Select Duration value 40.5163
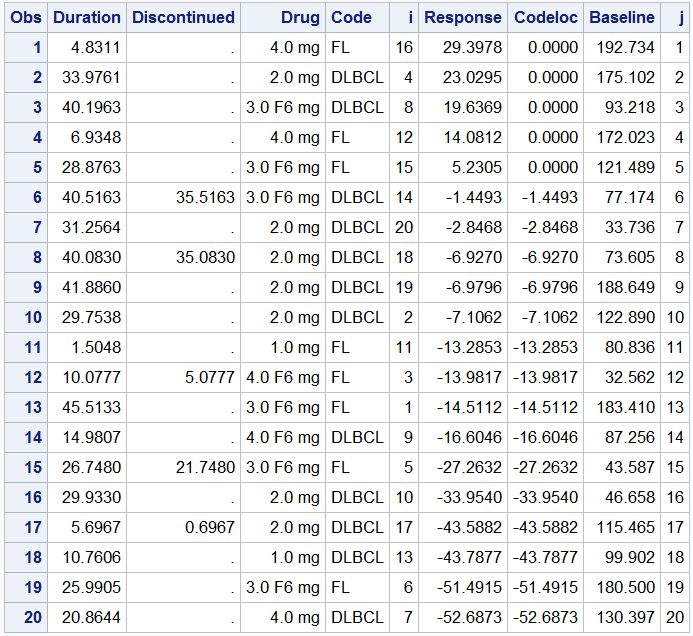The height and width of the screenshot is (636, 693). 91,198
